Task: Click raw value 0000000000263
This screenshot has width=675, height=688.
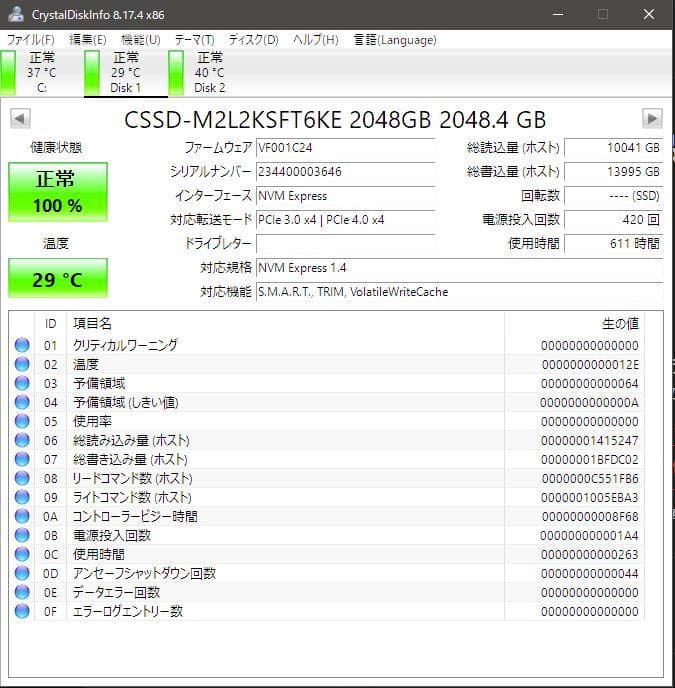Action: [x=590, y=555]
